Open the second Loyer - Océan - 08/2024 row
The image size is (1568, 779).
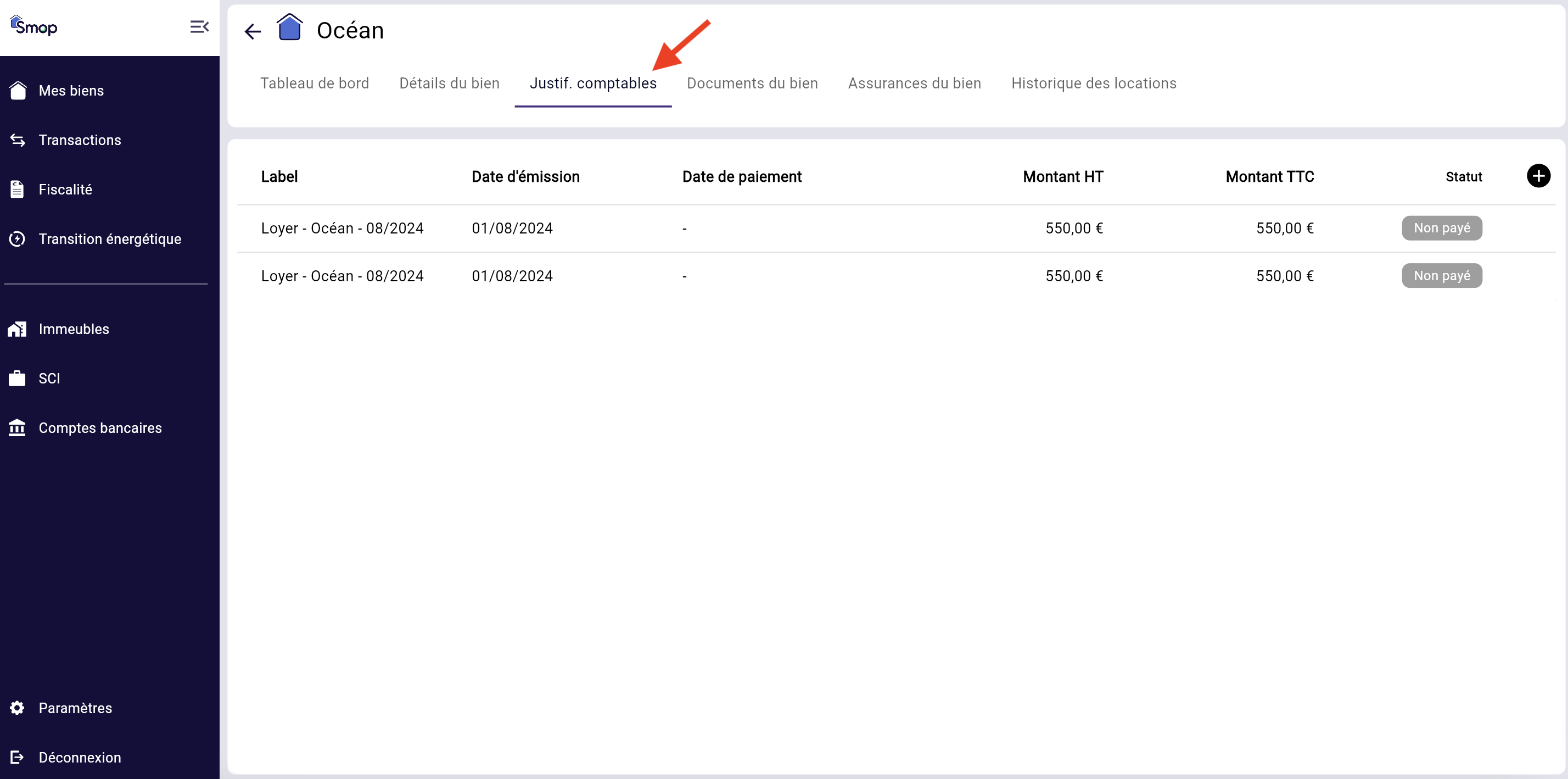click(x=342, y=276)
